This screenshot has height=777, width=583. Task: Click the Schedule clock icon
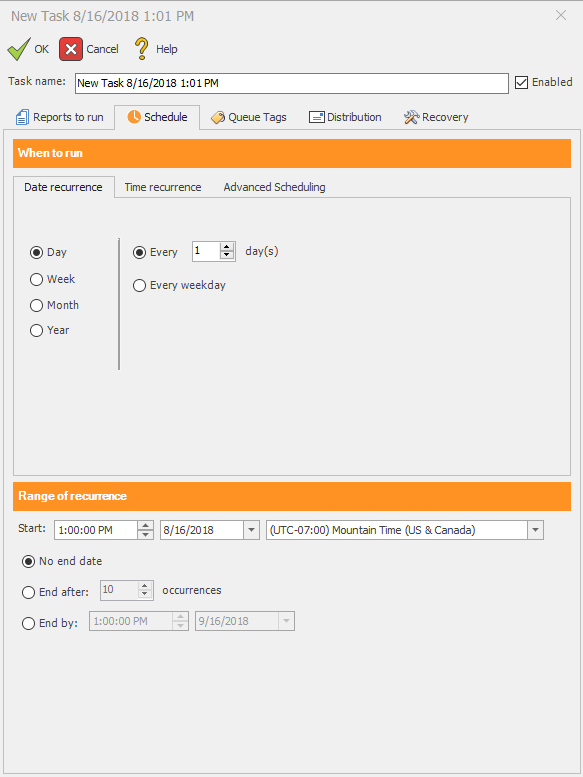134,116
